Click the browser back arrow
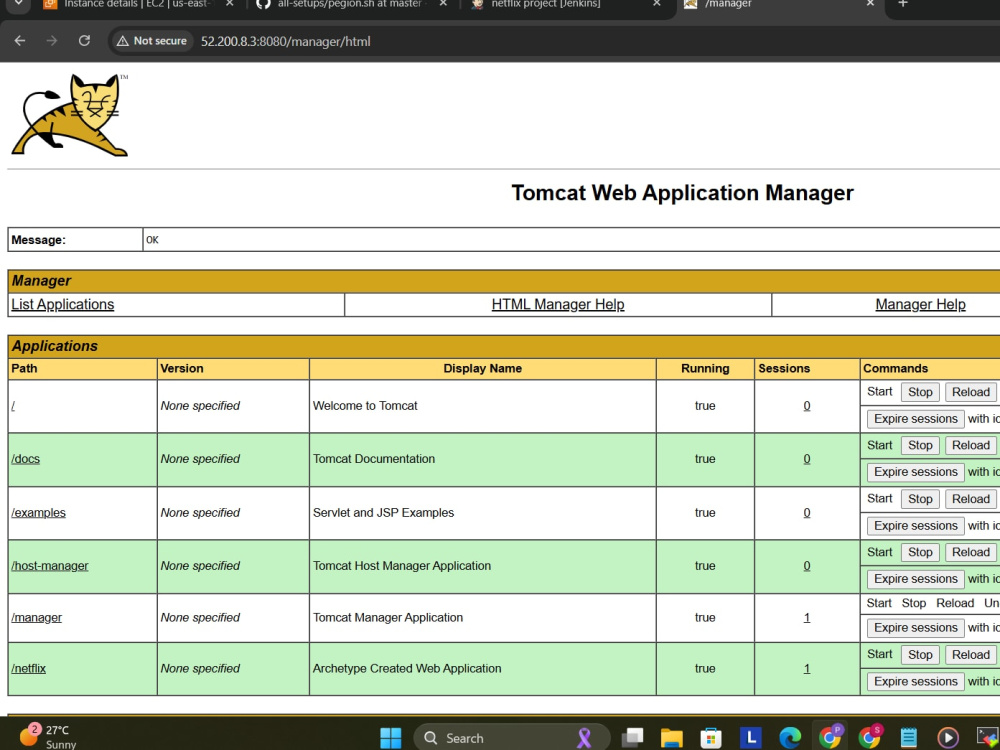The height and width of the screenshot is (750, 1000). click(20, 41)
